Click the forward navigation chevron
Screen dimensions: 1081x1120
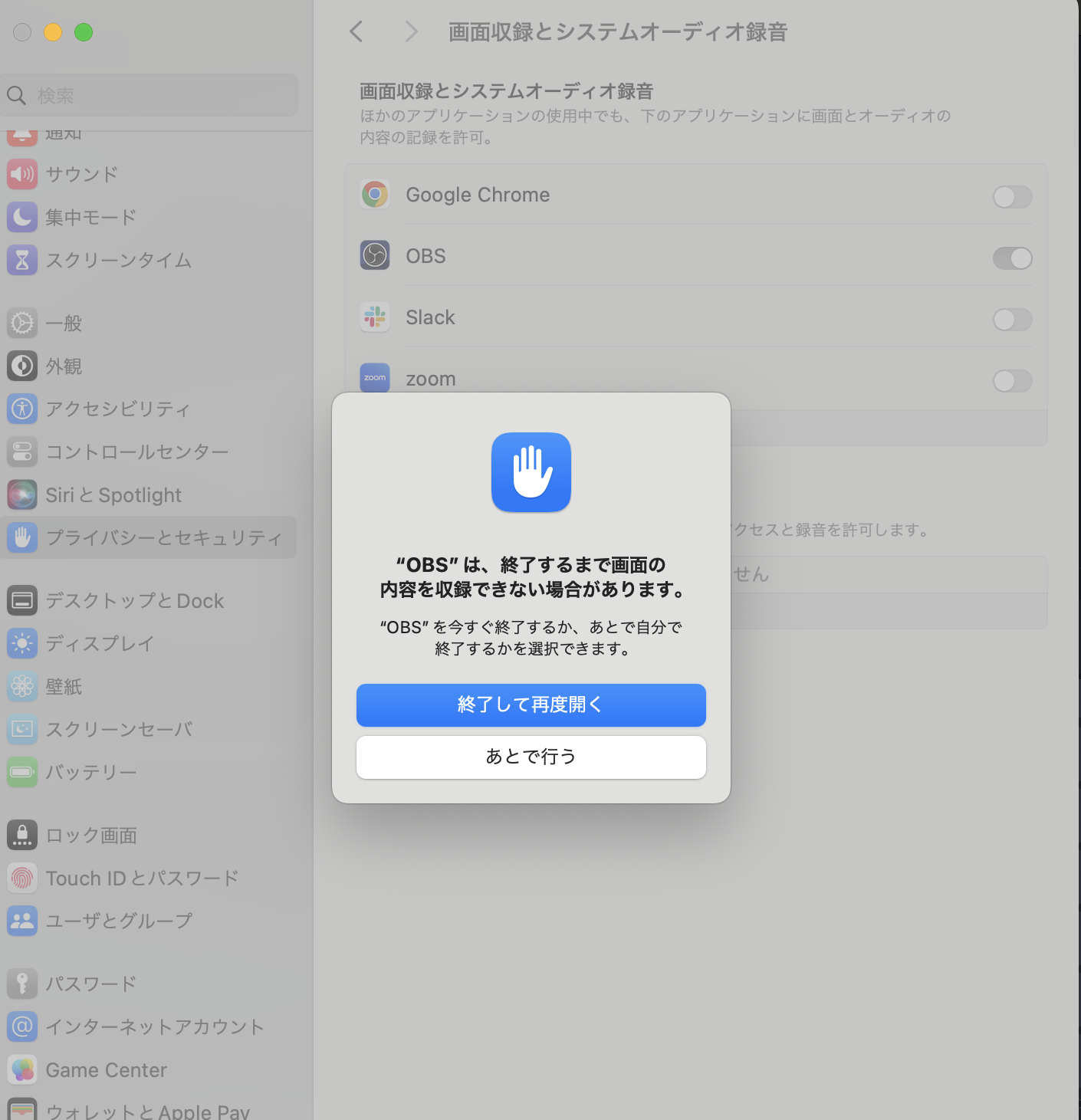pyautogui.click(x=411, y=31)
